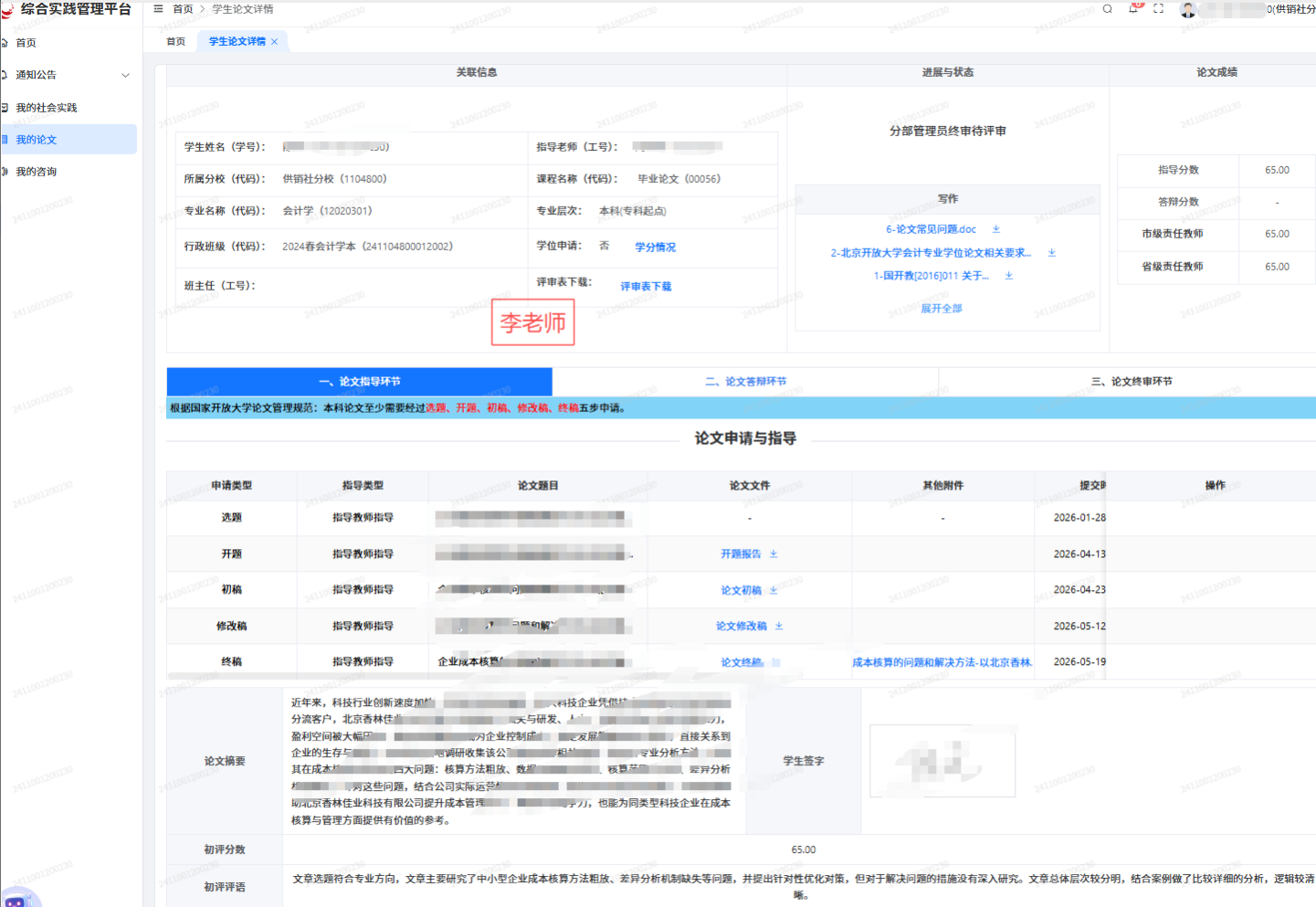The height and width of the screenshot is (907, 1316).
Task: Open the 1-国开教[2016]011 关于 file link
Action: coord(931,276)
